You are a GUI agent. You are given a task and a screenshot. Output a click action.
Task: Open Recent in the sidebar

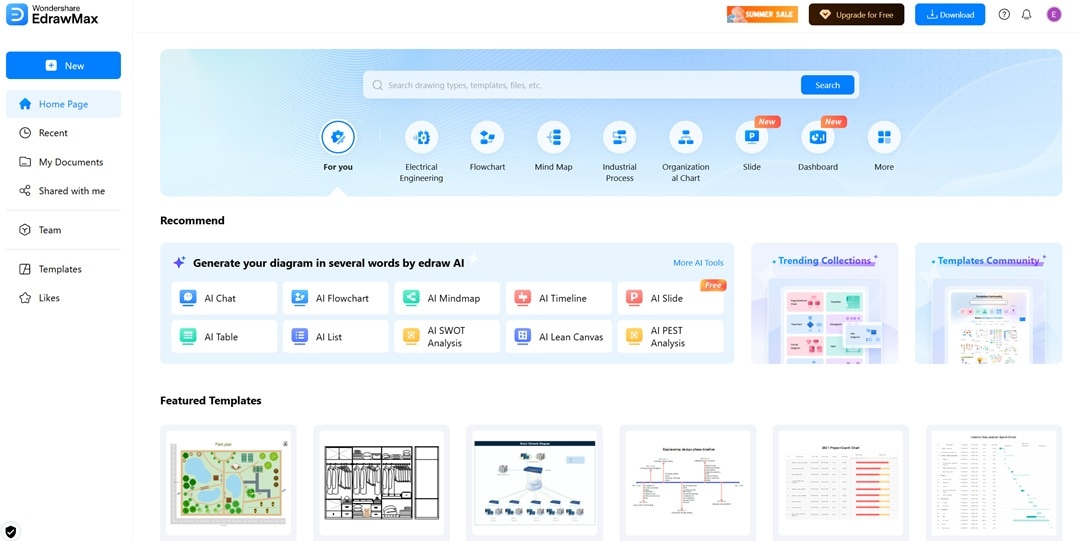pos(63,133)
